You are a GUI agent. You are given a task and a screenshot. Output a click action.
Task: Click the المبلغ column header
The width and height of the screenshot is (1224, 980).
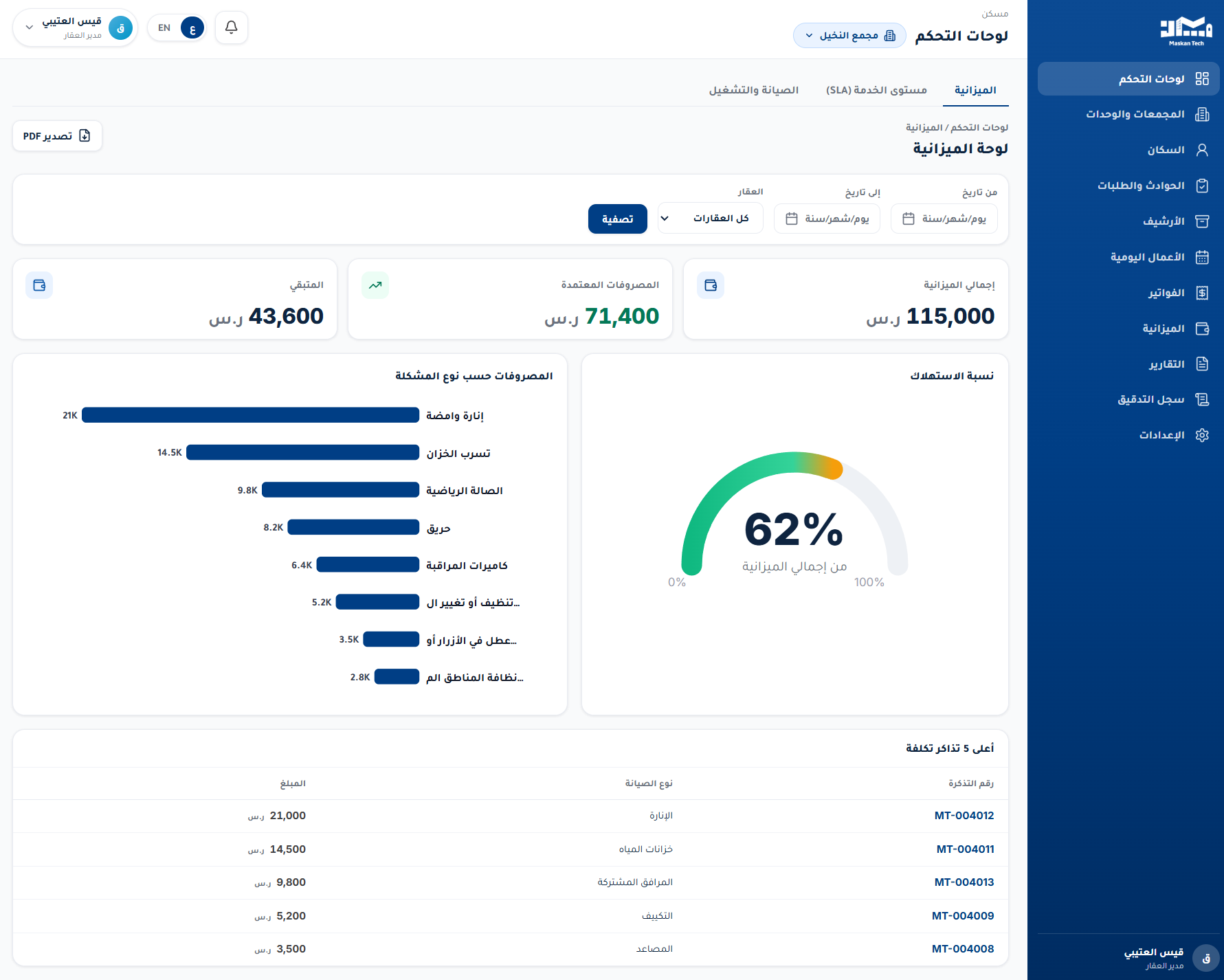click(293, 783)
